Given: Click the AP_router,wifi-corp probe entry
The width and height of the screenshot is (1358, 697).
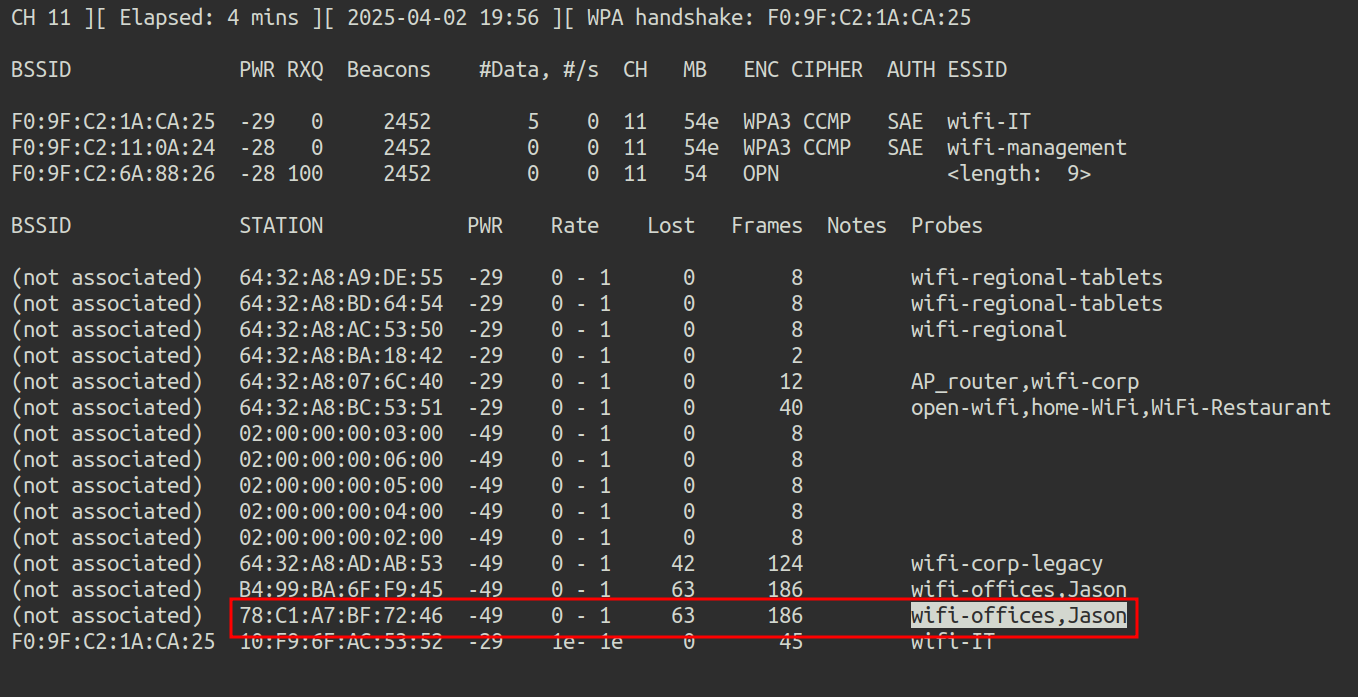Looking at the screenshot, I should [x=1024, y=382].
